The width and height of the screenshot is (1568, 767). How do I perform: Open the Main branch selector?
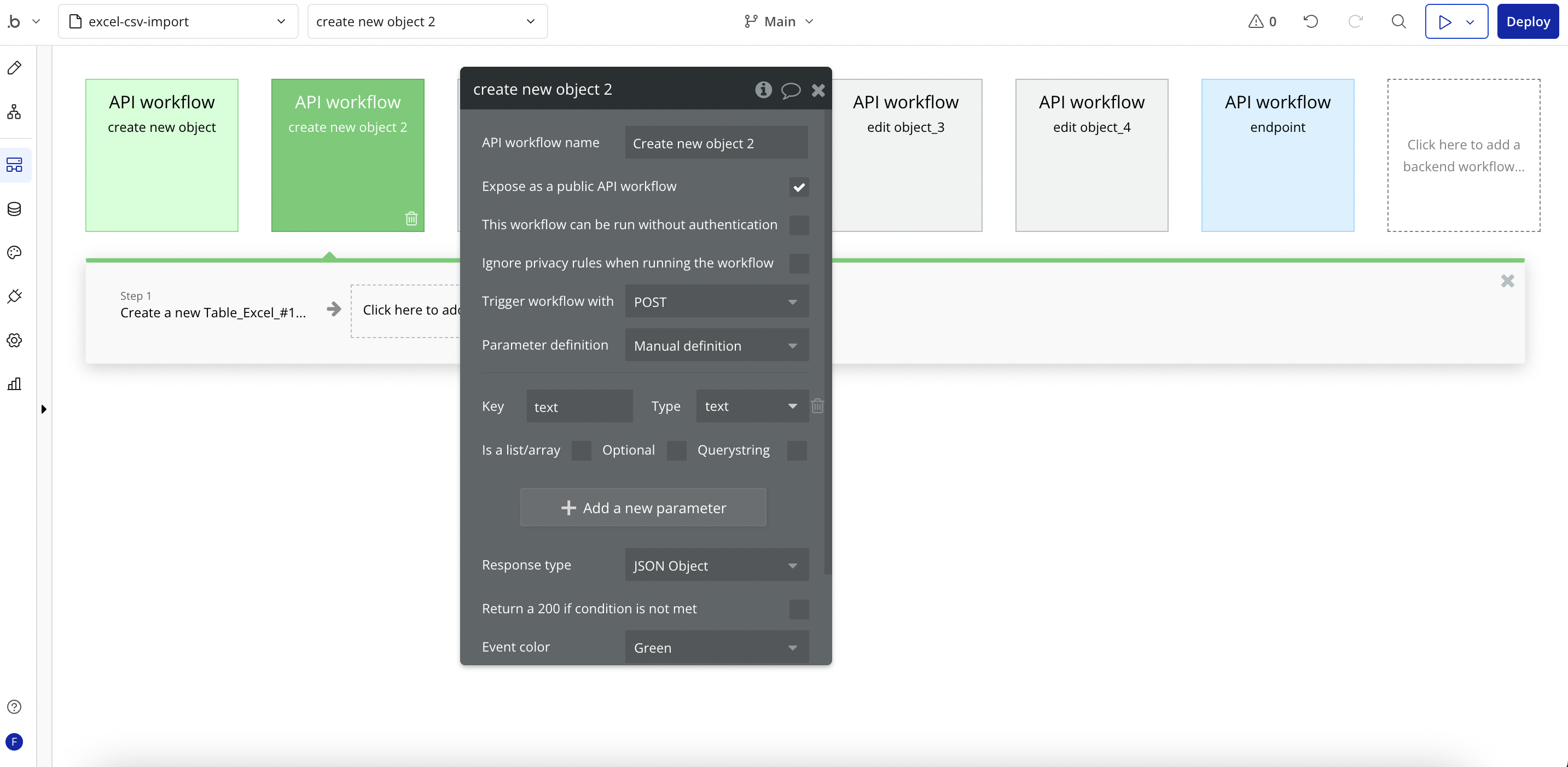tap(779, 22)
